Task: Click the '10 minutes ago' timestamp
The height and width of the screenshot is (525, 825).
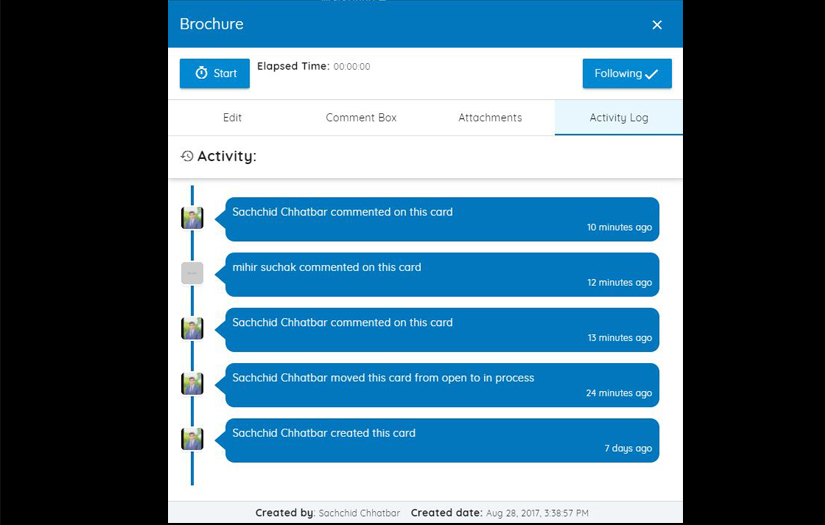Action: [619, 227]
